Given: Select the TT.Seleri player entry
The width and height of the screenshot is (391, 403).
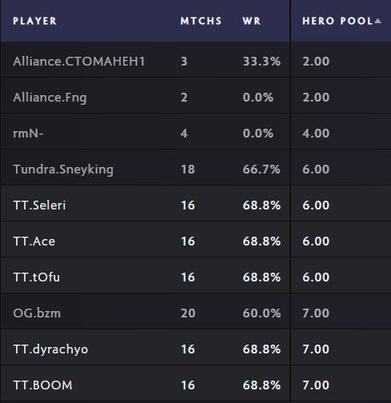Looking at the screenshot, I should click(40, 205).
